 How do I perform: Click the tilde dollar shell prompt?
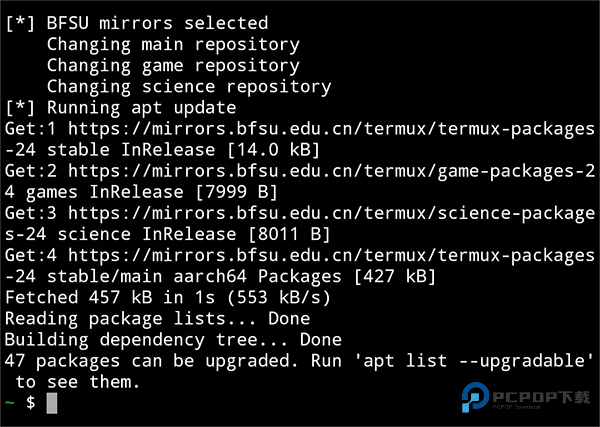[x=20, y=403]
